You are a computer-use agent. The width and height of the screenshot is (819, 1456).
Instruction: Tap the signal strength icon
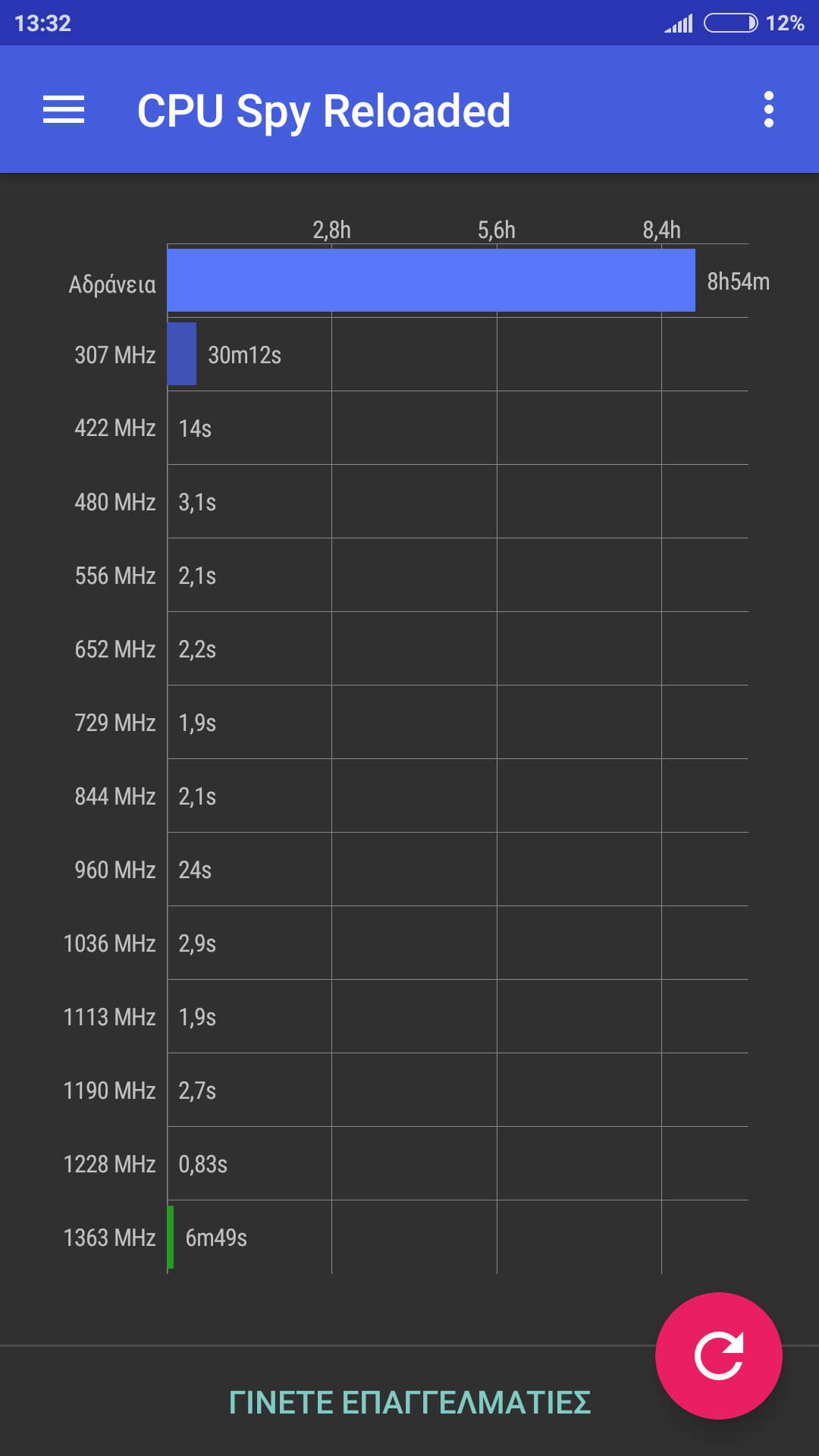coord(679,24)
